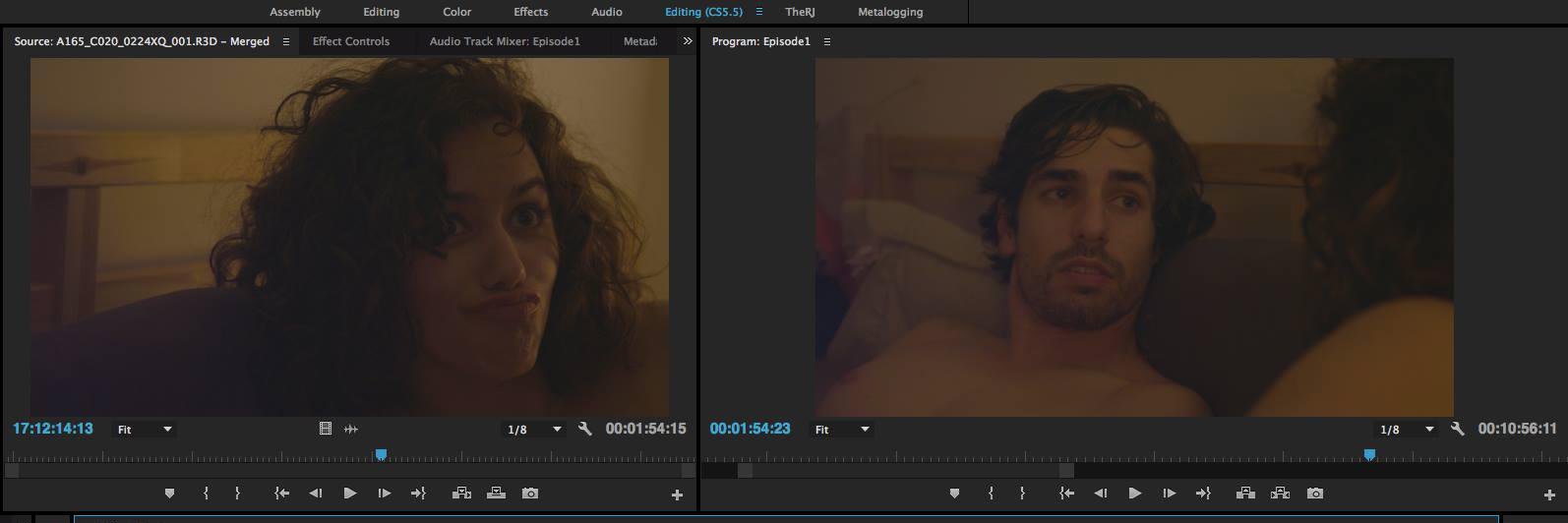Switch to the Metalogging workspace
Image resolution: width=1568 pixels, height=523 pixels.
(890, 13)
